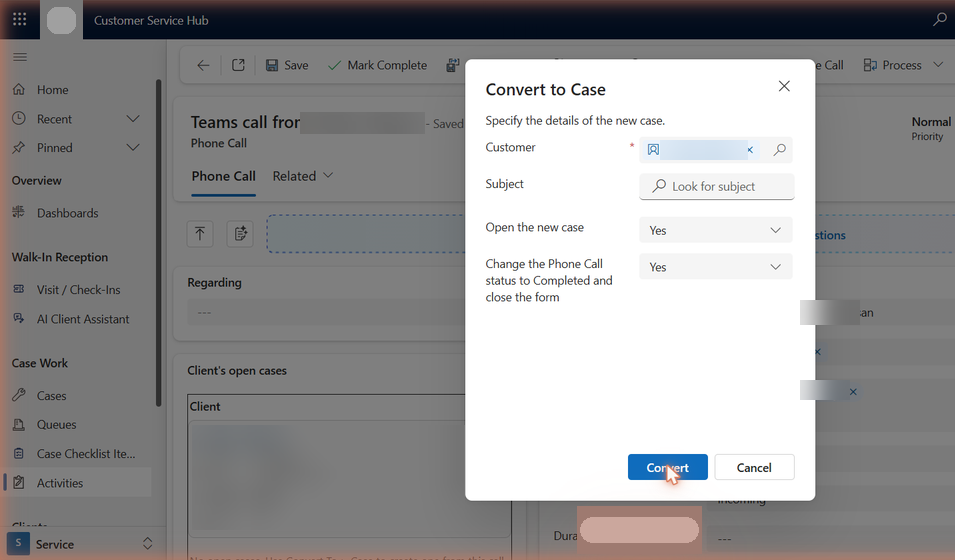Image resolution: width=955 pixels, height=560 pixels.
Task: Go to Home in the sidebar
Action: (x=52, y=90)
